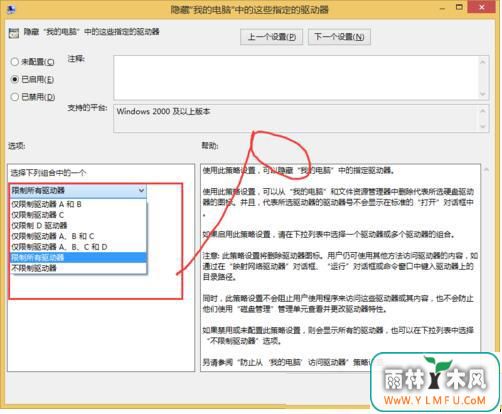
Task: Click the policy setting icon beside the title
Action: pos(14,33)
